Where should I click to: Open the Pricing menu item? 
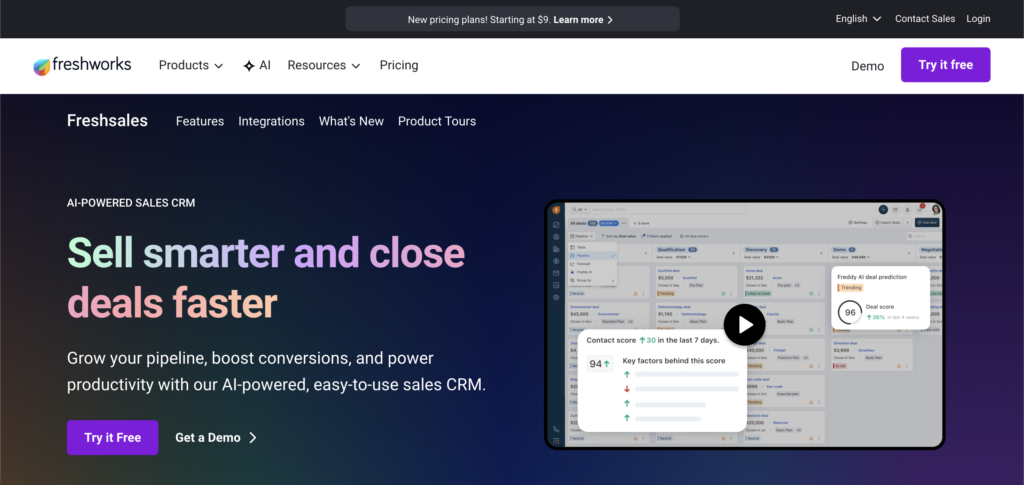399,65
